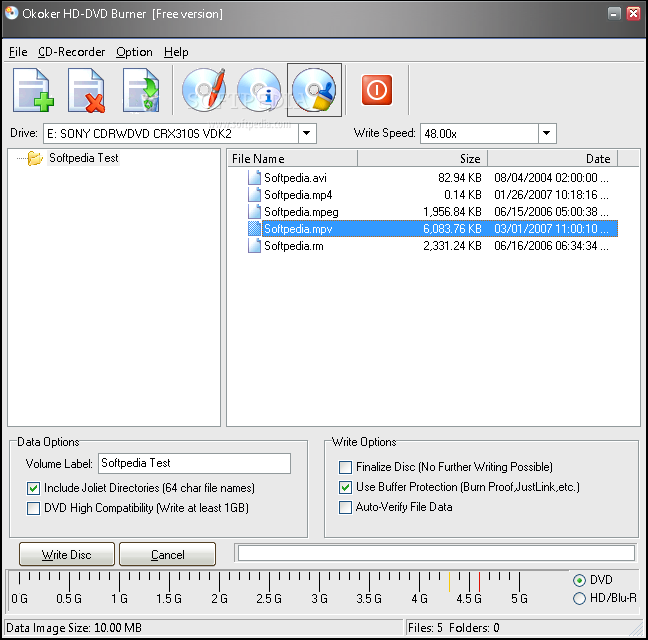Click the red Stop power icon
This screenshot has width=648, height=640.
376,90
